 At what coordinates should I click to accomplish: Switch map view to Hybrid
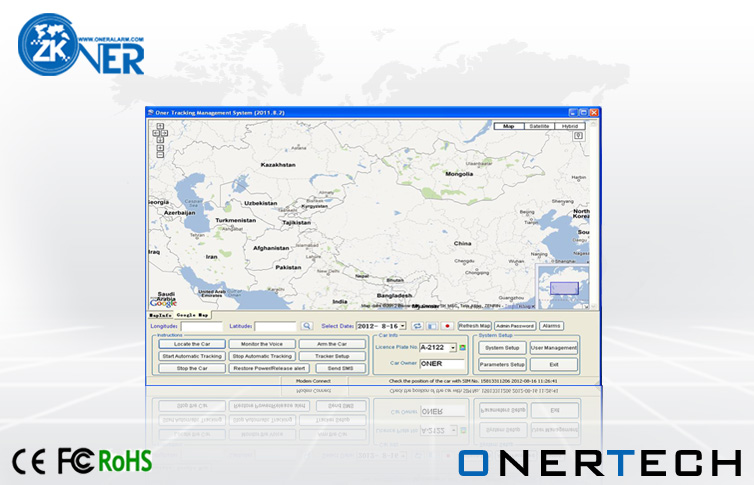click(x=570, y=126)
